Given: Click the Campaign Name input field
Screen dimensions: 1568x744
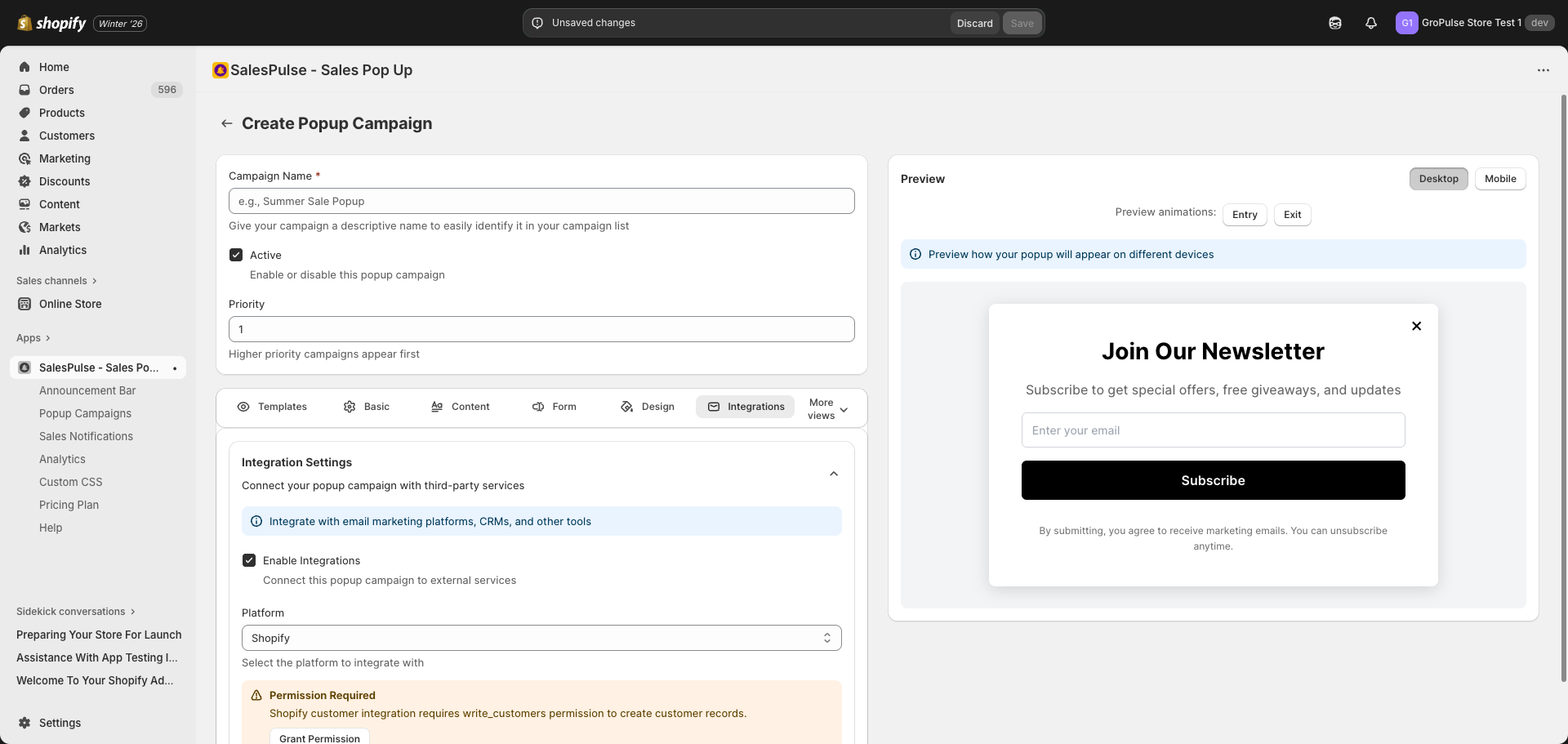Looking at the screenshot, I should (x=541, y=200).
